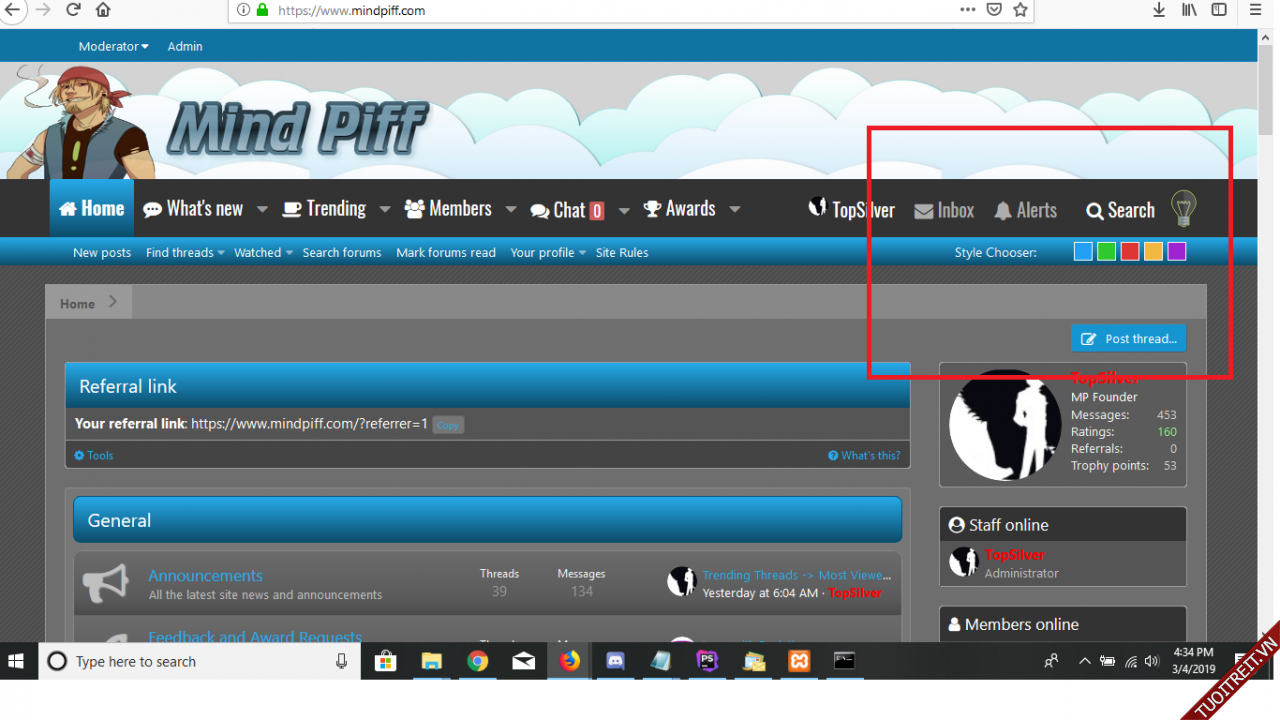Expand the Moderator dropdown menu
This screenshot has height=720, width=1280.
(113, 46)
